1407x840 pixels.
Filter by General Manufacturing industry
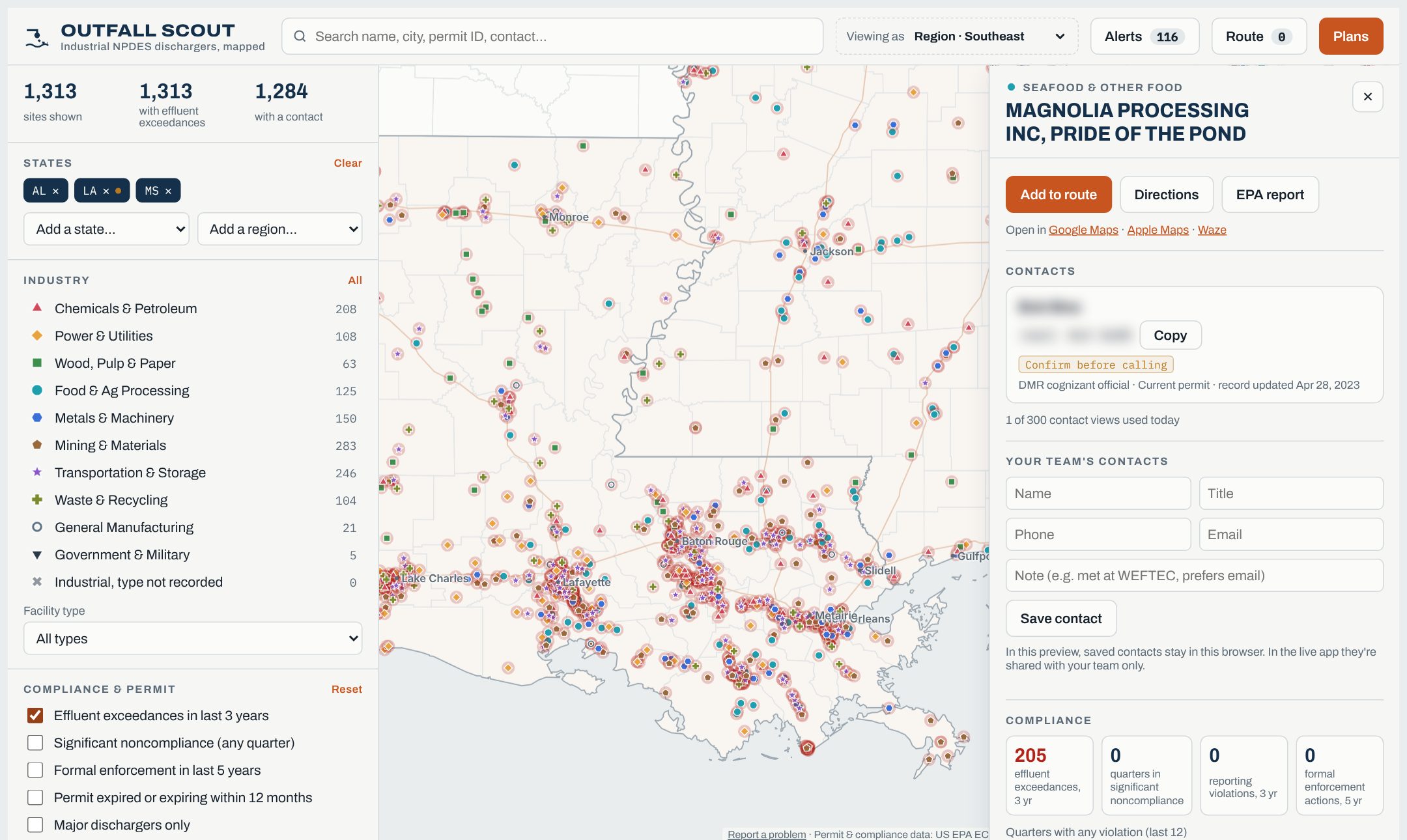coord(193,527)
